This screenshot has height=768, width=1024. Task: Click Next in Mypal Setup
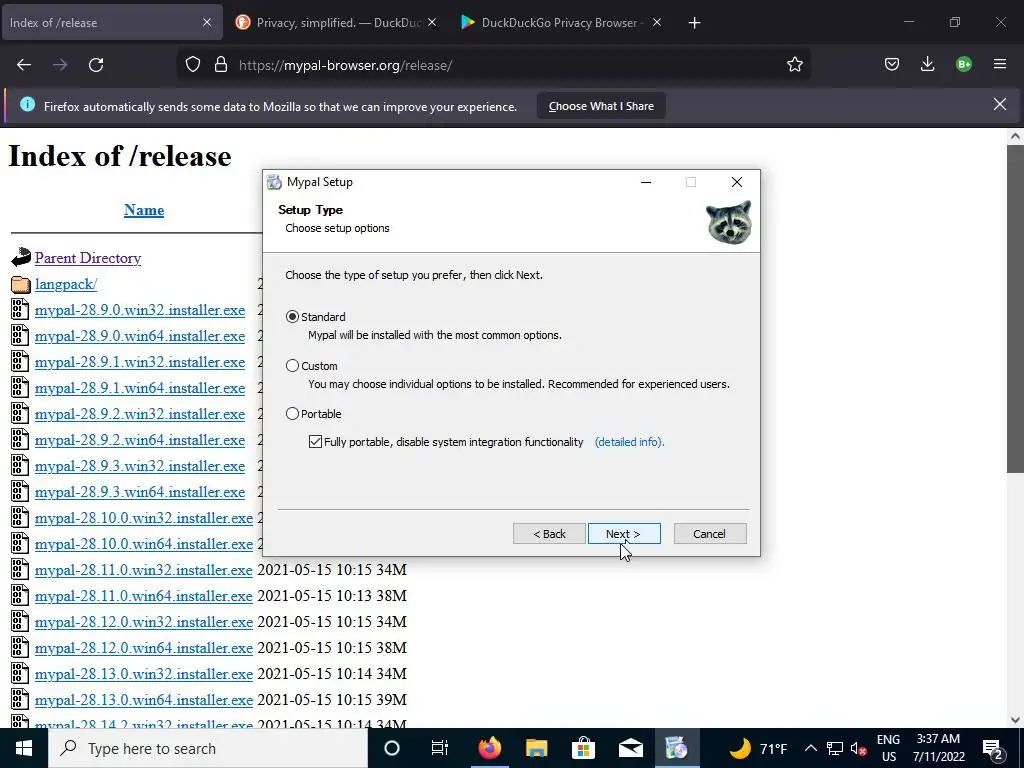click(624, 534)
